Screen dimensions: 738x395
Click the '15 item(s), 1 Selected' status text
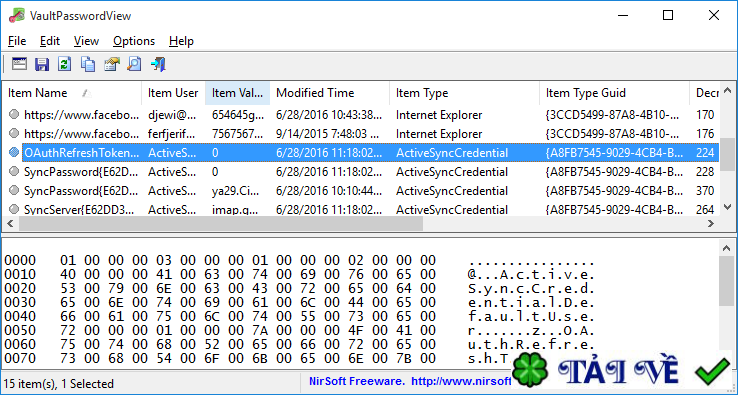point(59,384)
